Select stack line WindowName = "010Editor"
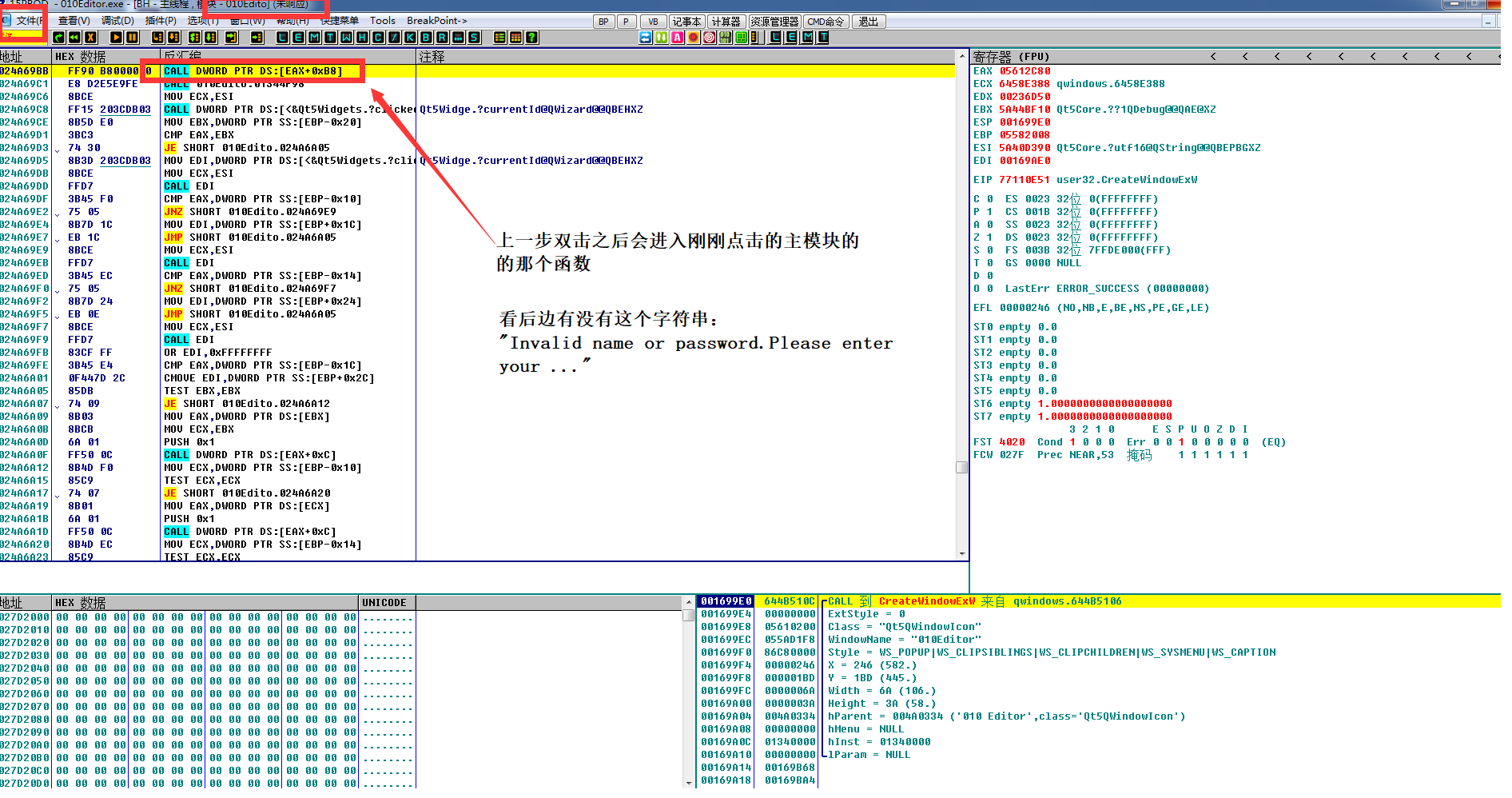Viewport: 1512px width, 798px height. point(905,640)
